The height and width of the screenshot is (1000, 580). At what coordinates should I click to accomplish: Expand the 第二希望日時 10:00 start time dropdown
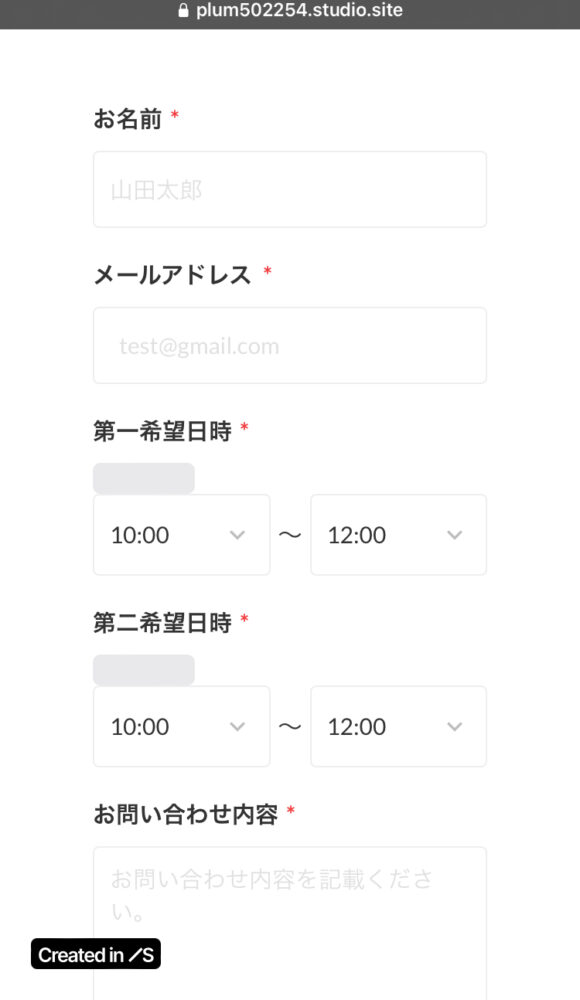(x=181, y=726)
